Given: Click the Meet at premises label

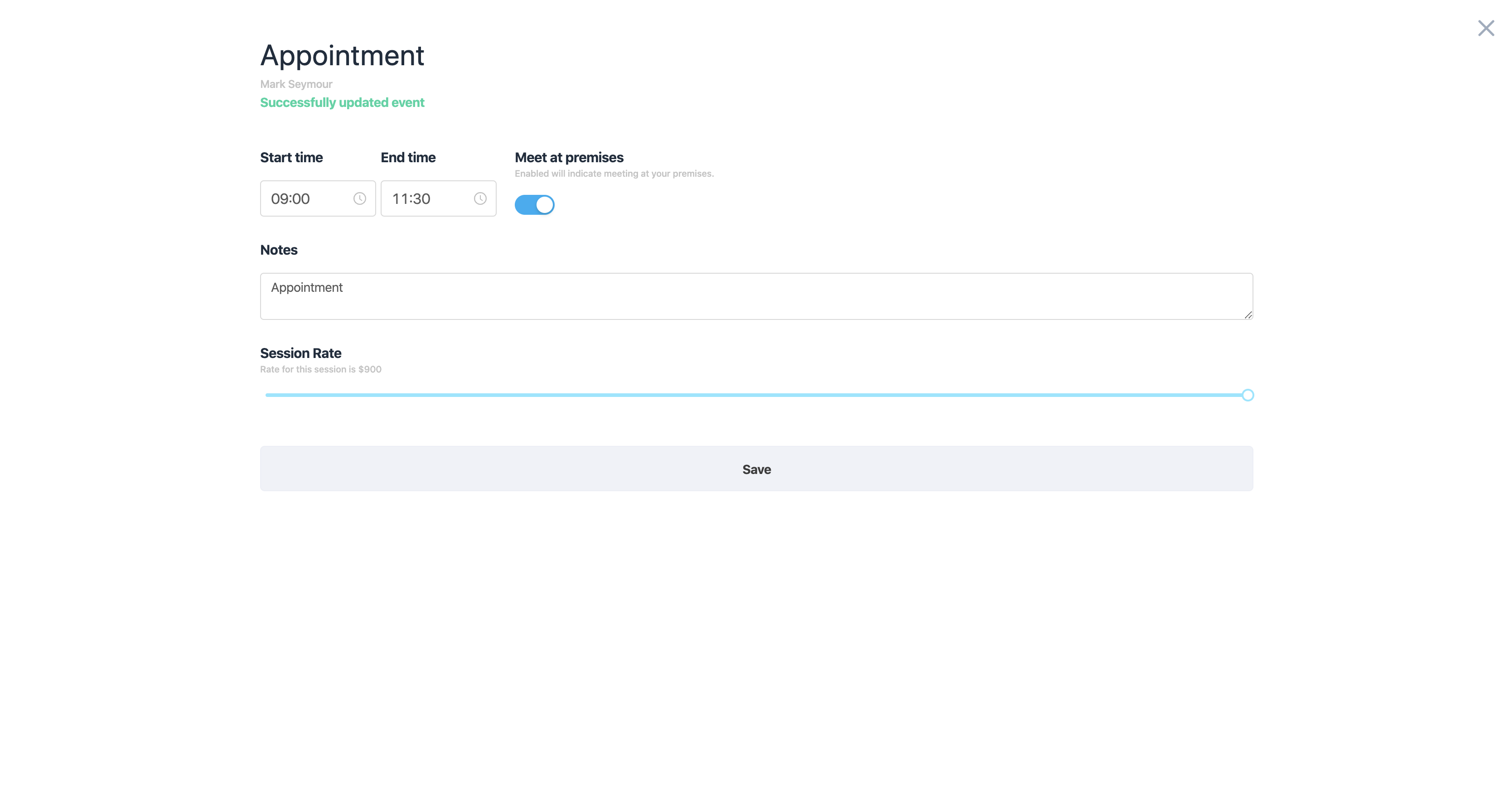Looking at the screenshot, I should (569, 158).
